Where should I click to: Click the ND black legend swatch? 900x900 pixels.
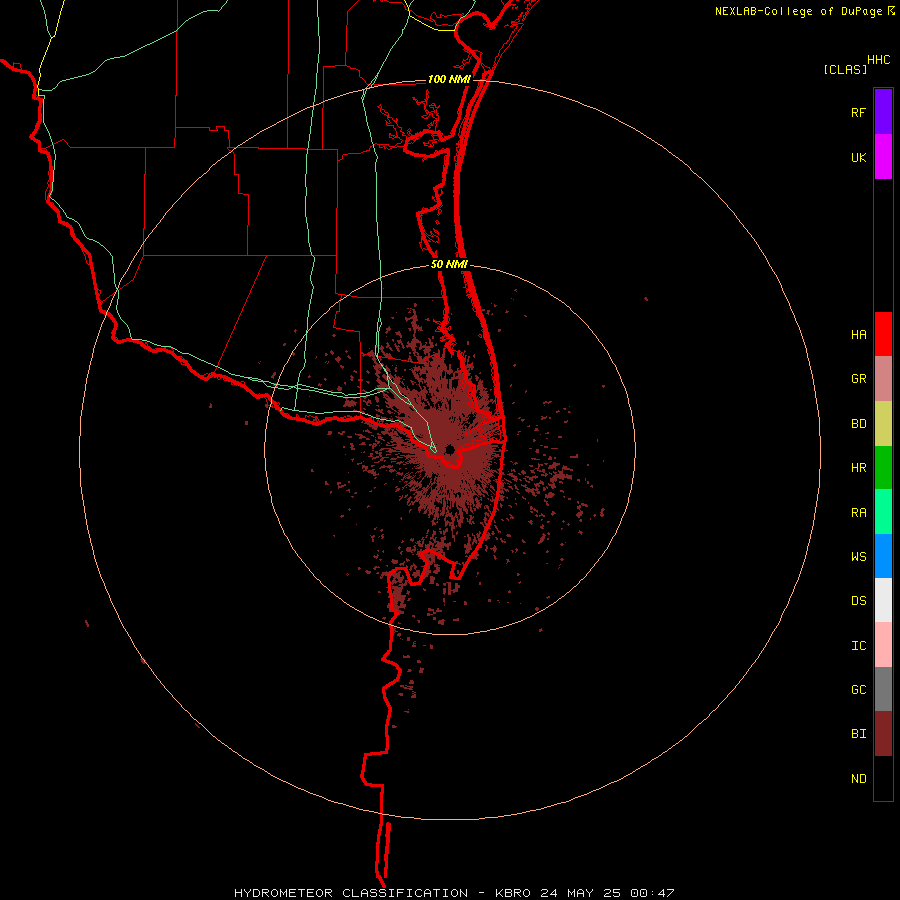[x=883, y=778]
